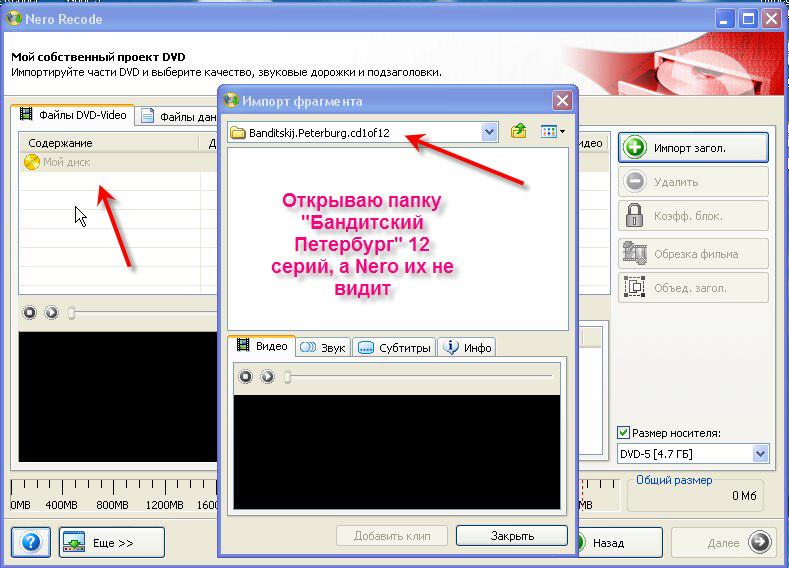Click the Назад button

click(x=619, y=543)
